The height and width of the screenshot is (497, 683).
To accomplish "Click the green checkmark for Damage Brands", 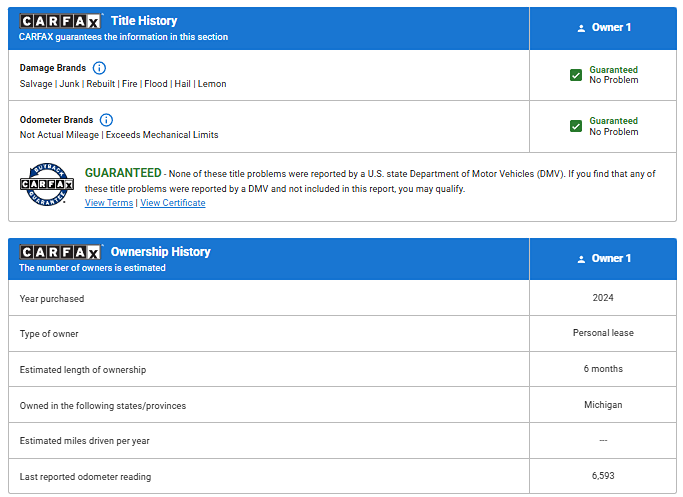I will point(576,75).
